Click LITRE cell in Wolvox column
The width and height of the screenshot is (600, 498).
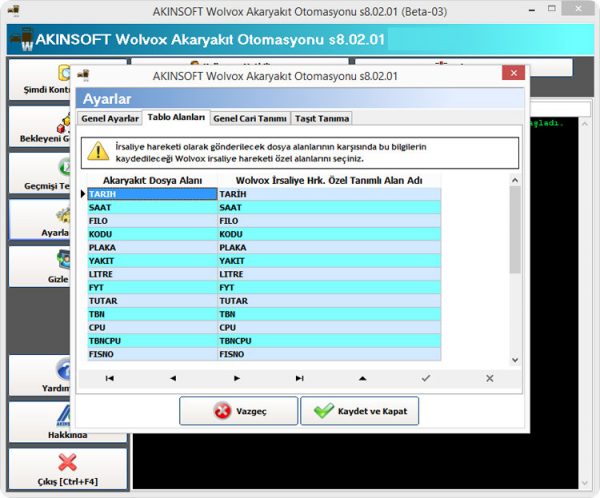(329, 274)
